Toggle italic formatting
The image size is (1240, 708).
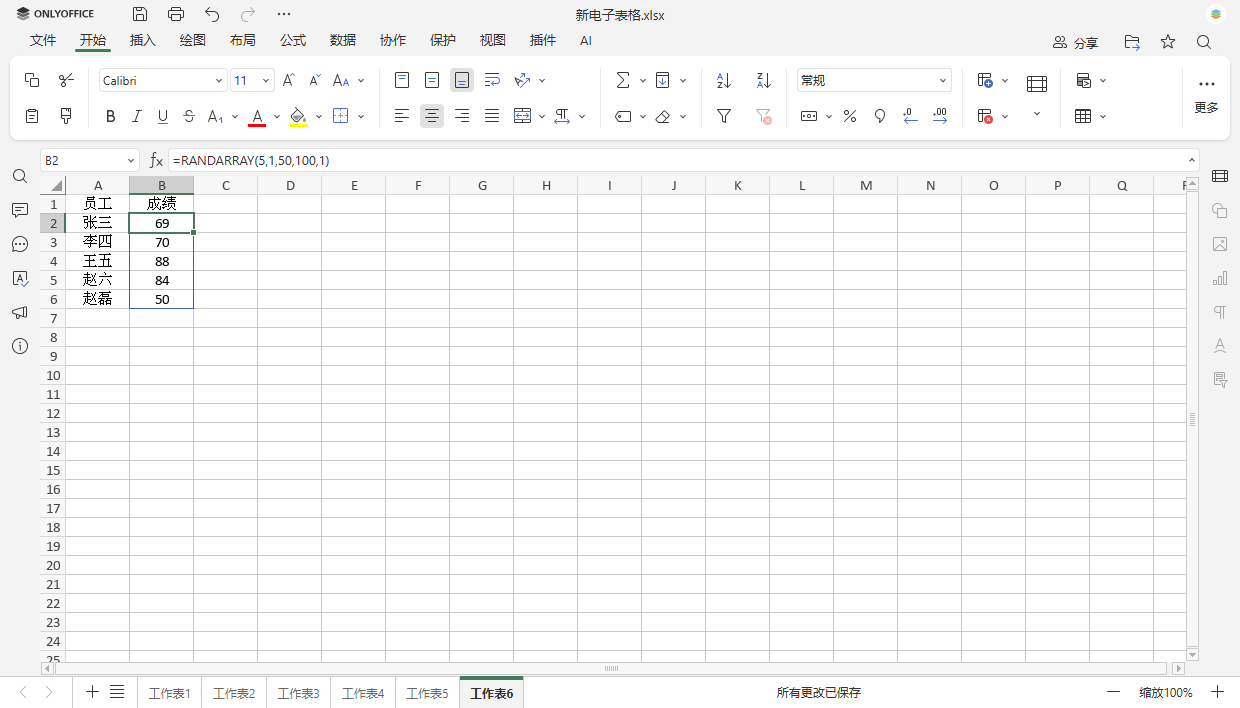click(x=136, y=116)
